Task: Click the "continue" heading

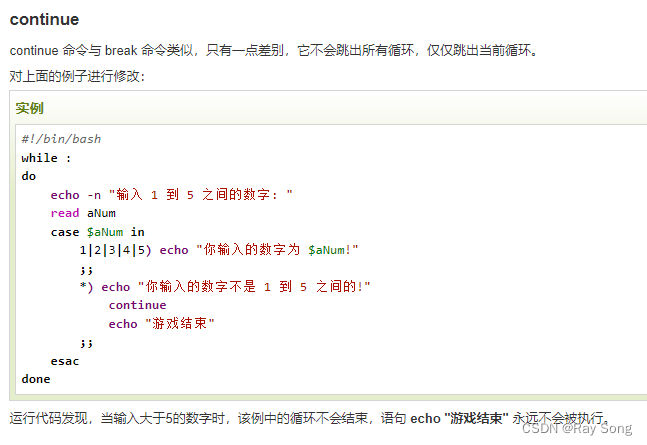Action: (x=44, y=19)
